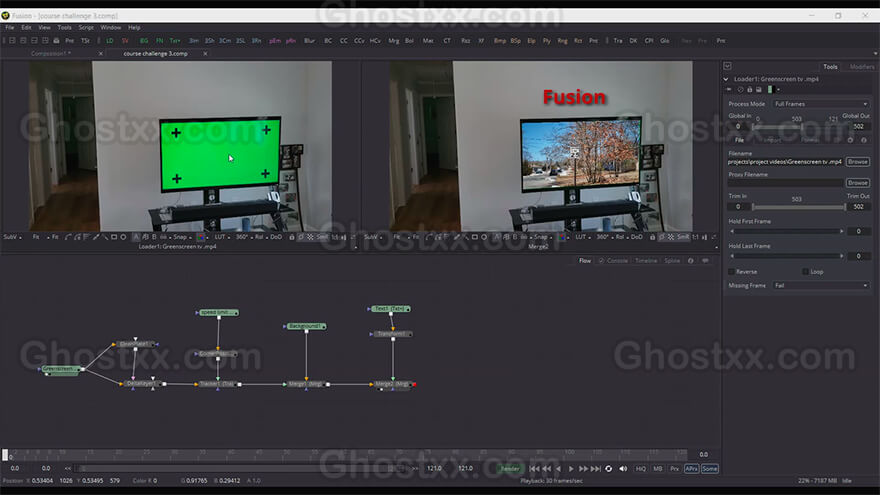Select the Merge2 node in flow
The height and width of the screenshot is (495, 880).
coord(392,384)
